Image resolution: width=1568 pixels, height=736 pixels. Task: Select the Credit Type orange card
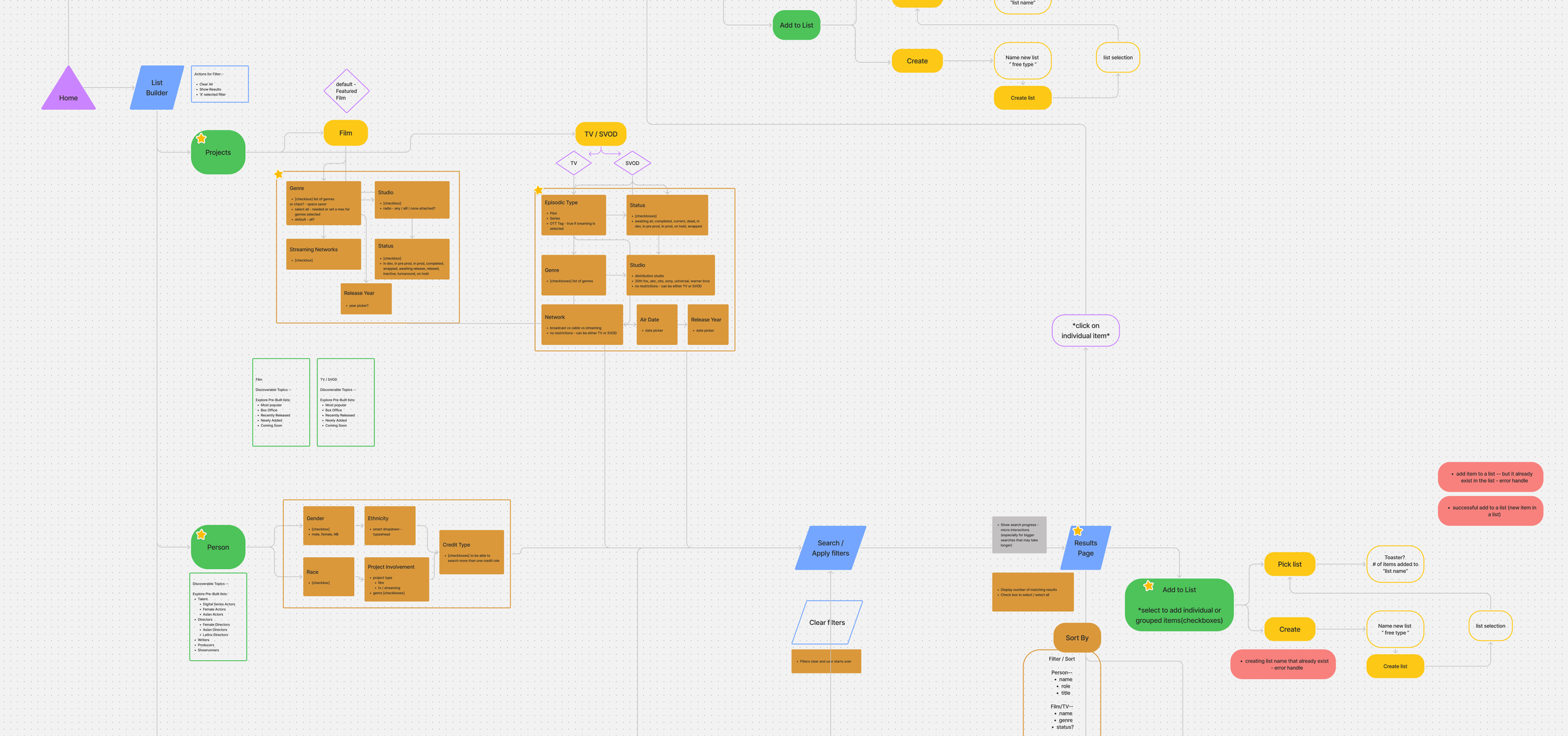coord(472,552)
